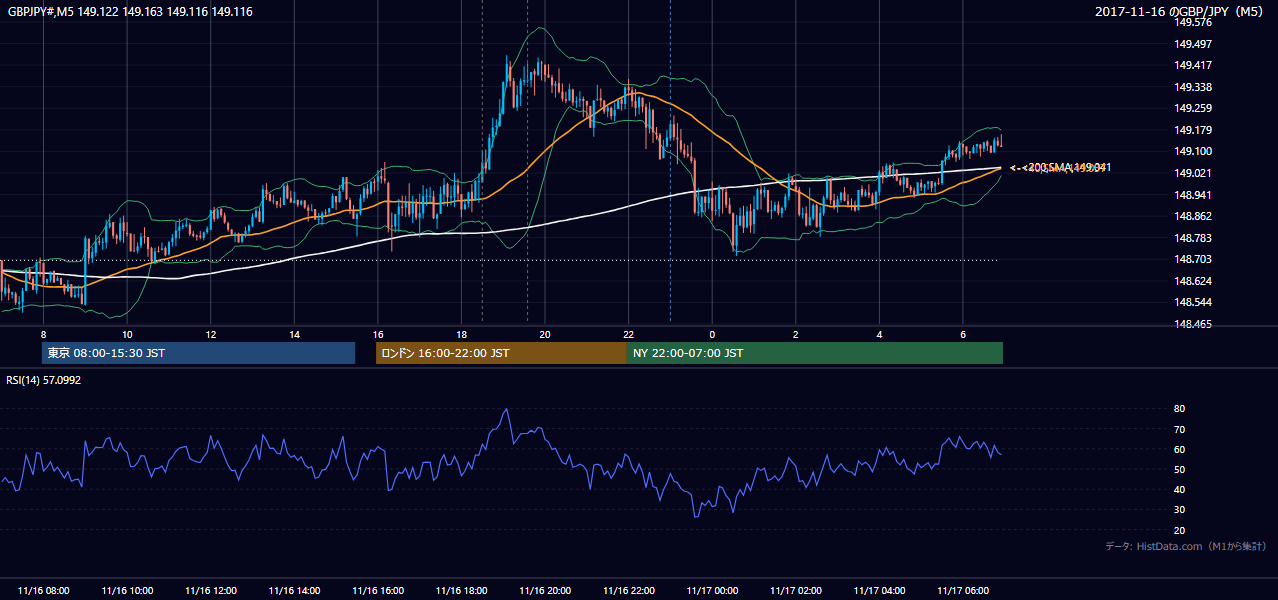Image resolution: width=1278 pixels, height=600 pixels.
Task: Select the 東京 08:00-15:30 JST session bar
Action: [198, 353]
